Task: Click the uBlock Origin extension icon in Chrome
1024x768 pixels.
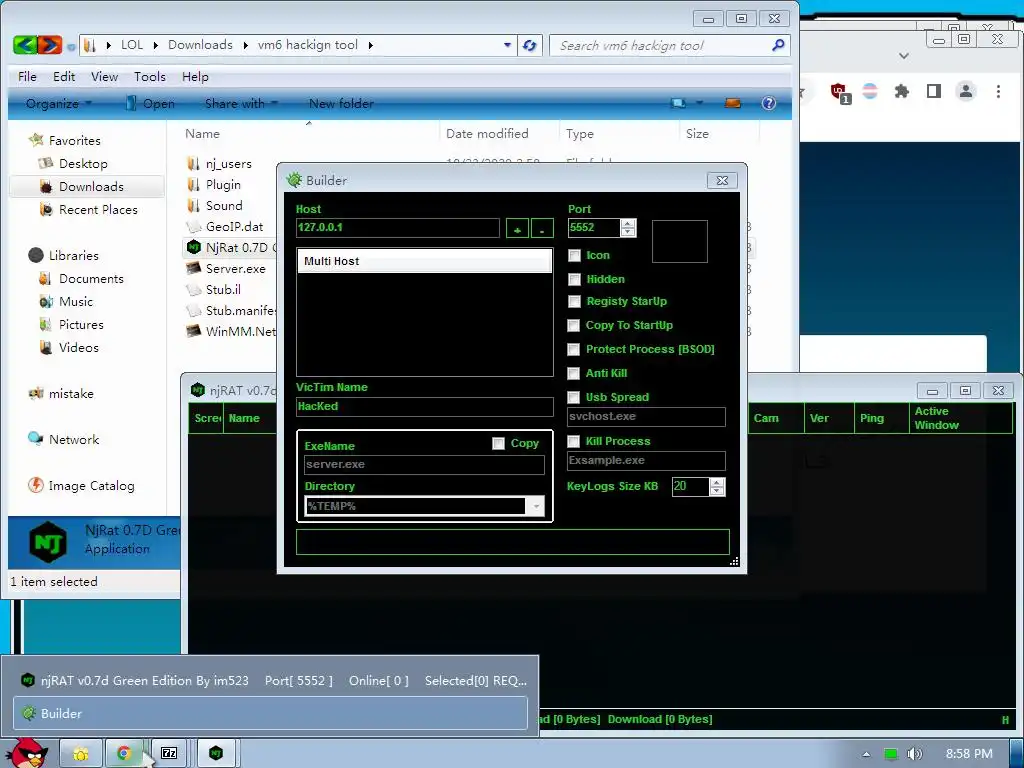Action: [839, 92]
